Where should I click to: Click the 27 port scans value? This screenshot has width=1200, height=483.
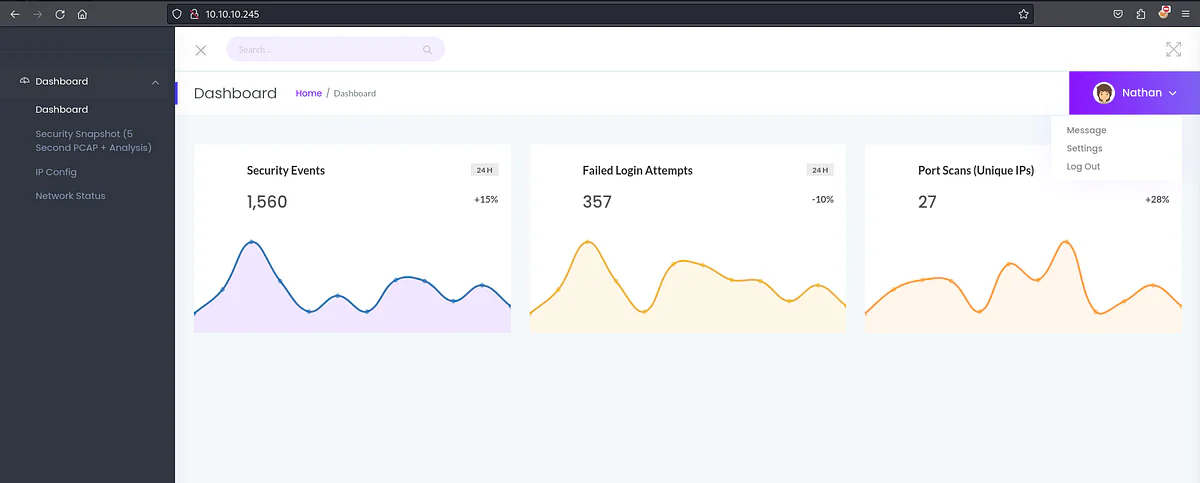[927, 202]
